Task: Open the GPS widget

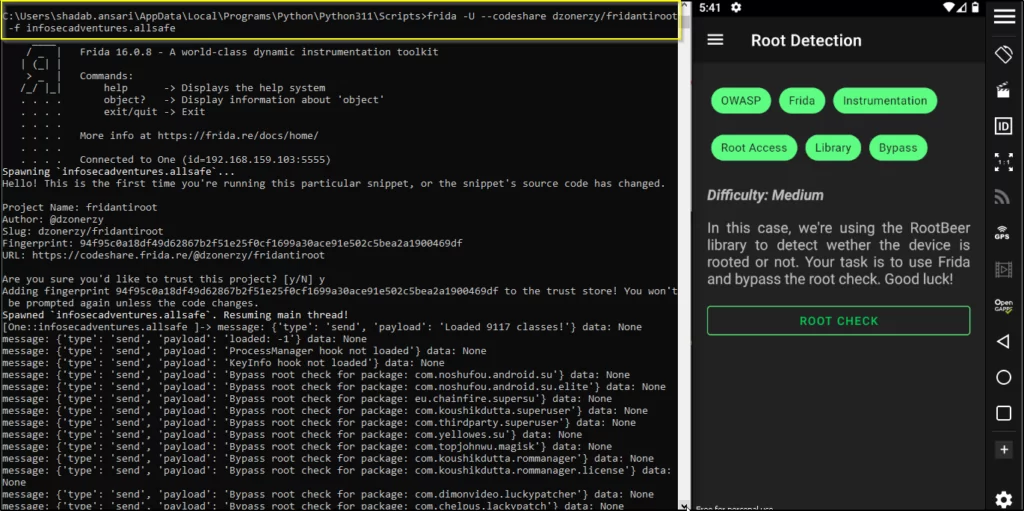Action: tap(1004, 233)
